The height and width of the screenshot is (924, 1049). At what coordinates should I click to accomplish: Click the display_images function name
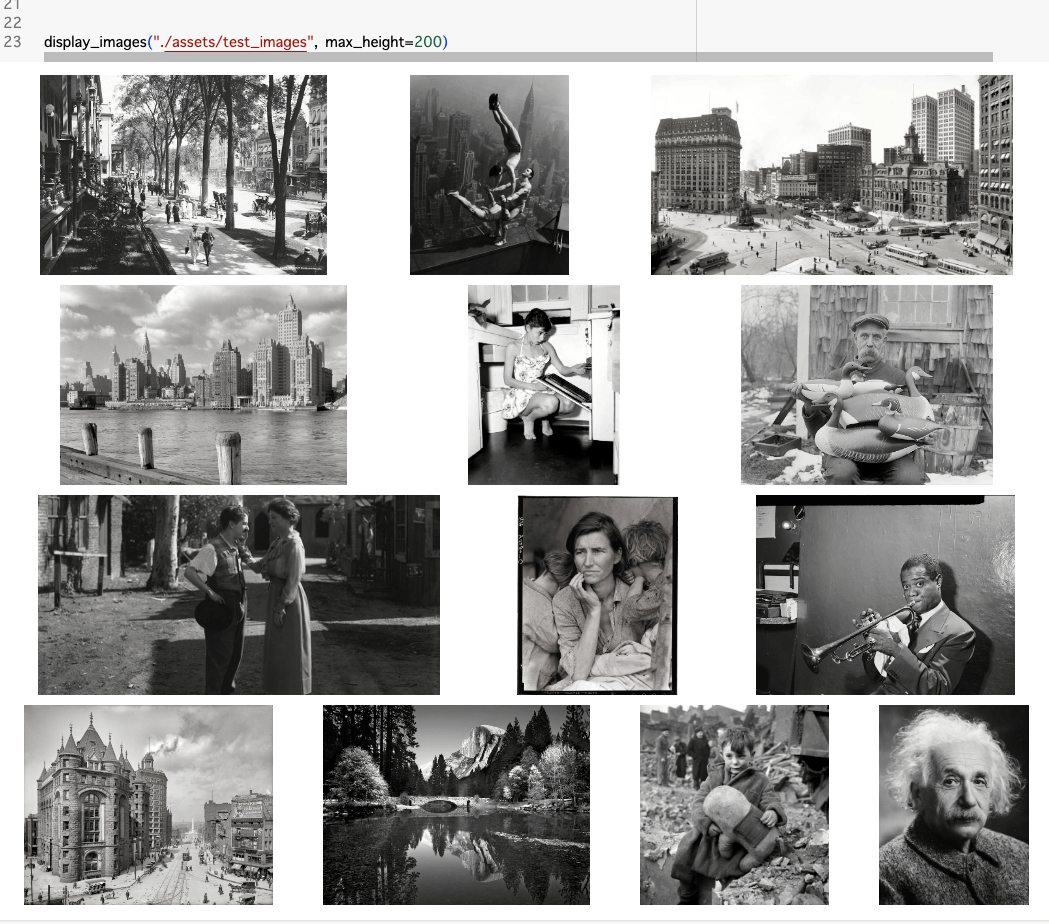tap(95, 42)
